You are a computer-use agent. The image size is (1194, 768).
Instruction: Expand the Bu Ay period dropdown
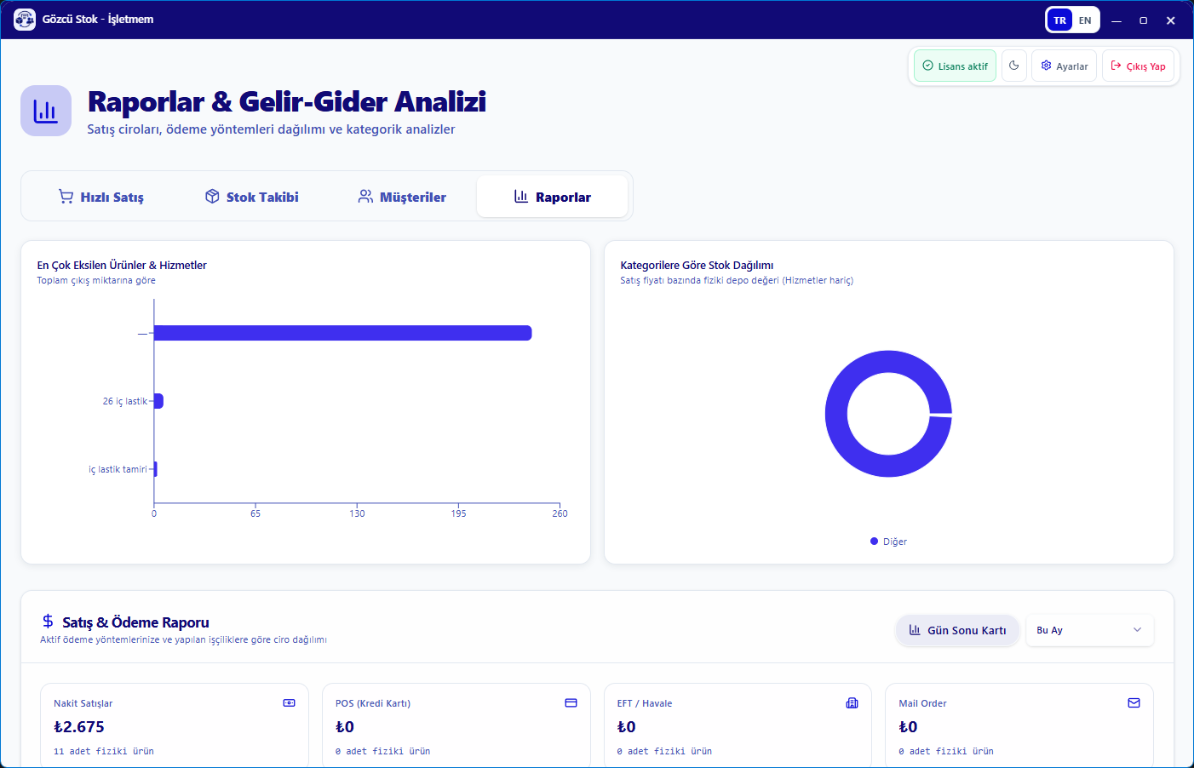[1089, 630]
